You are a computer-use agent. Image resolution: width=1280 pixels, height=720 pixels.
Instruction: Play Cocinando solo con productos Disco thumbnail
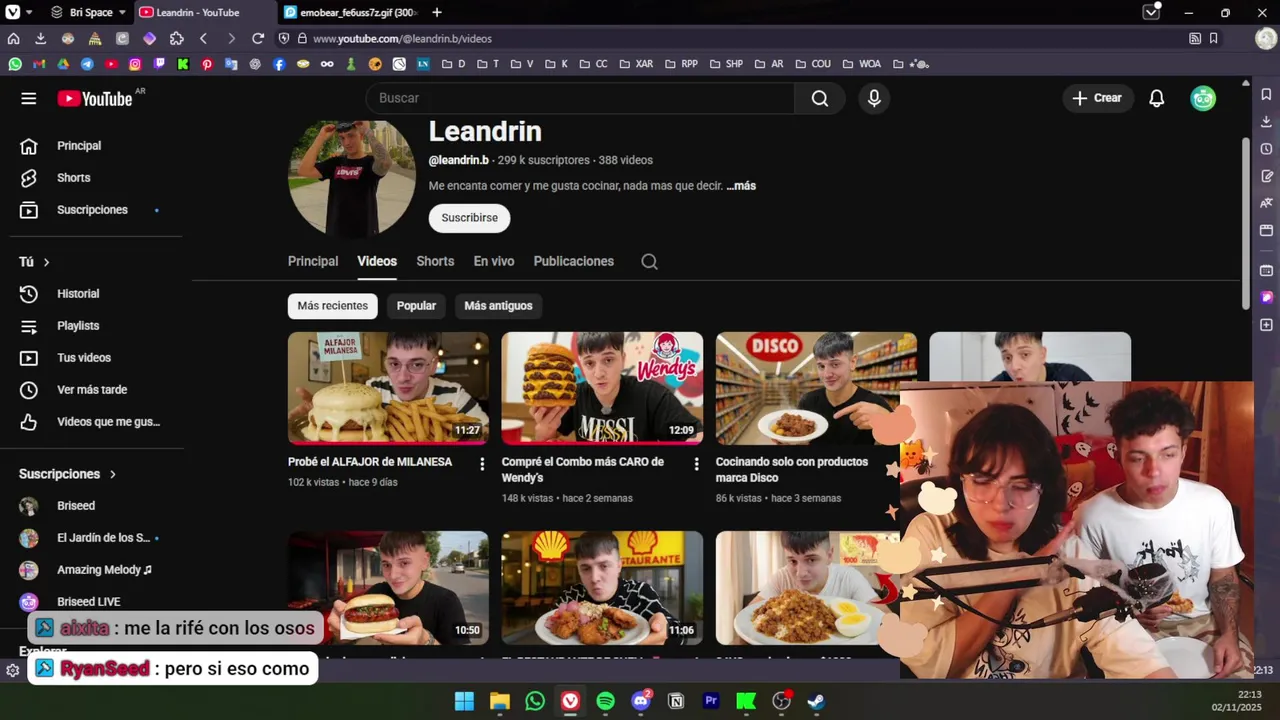coord(816,388)
